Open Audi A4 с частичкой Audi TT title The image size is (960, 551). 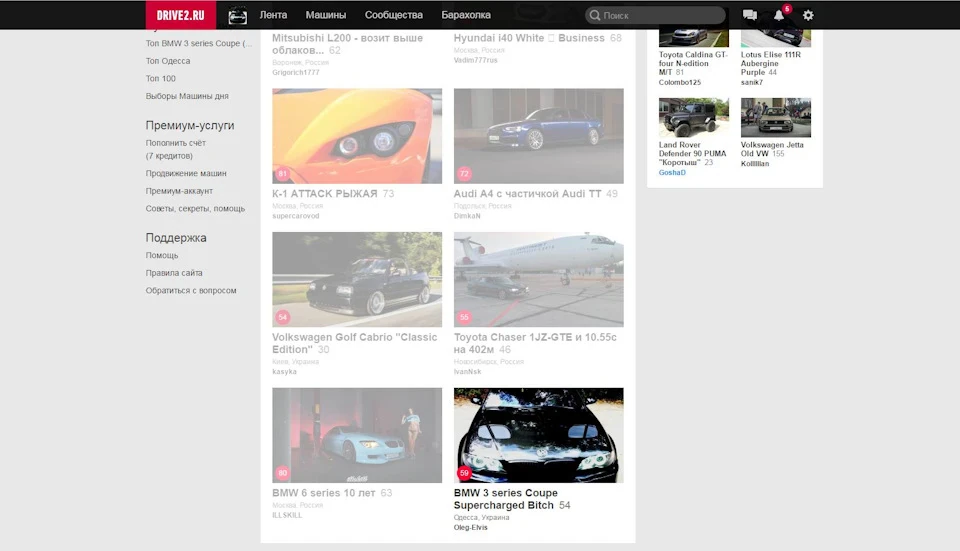(527, 193)
